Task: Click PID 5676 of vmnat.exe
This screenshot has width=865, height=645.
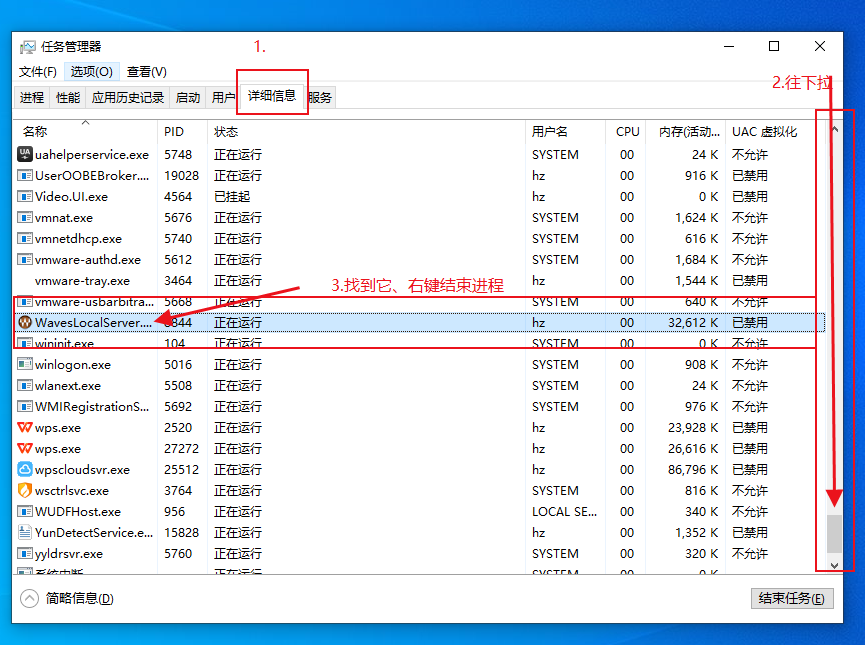Action: (x=178, y=217)
